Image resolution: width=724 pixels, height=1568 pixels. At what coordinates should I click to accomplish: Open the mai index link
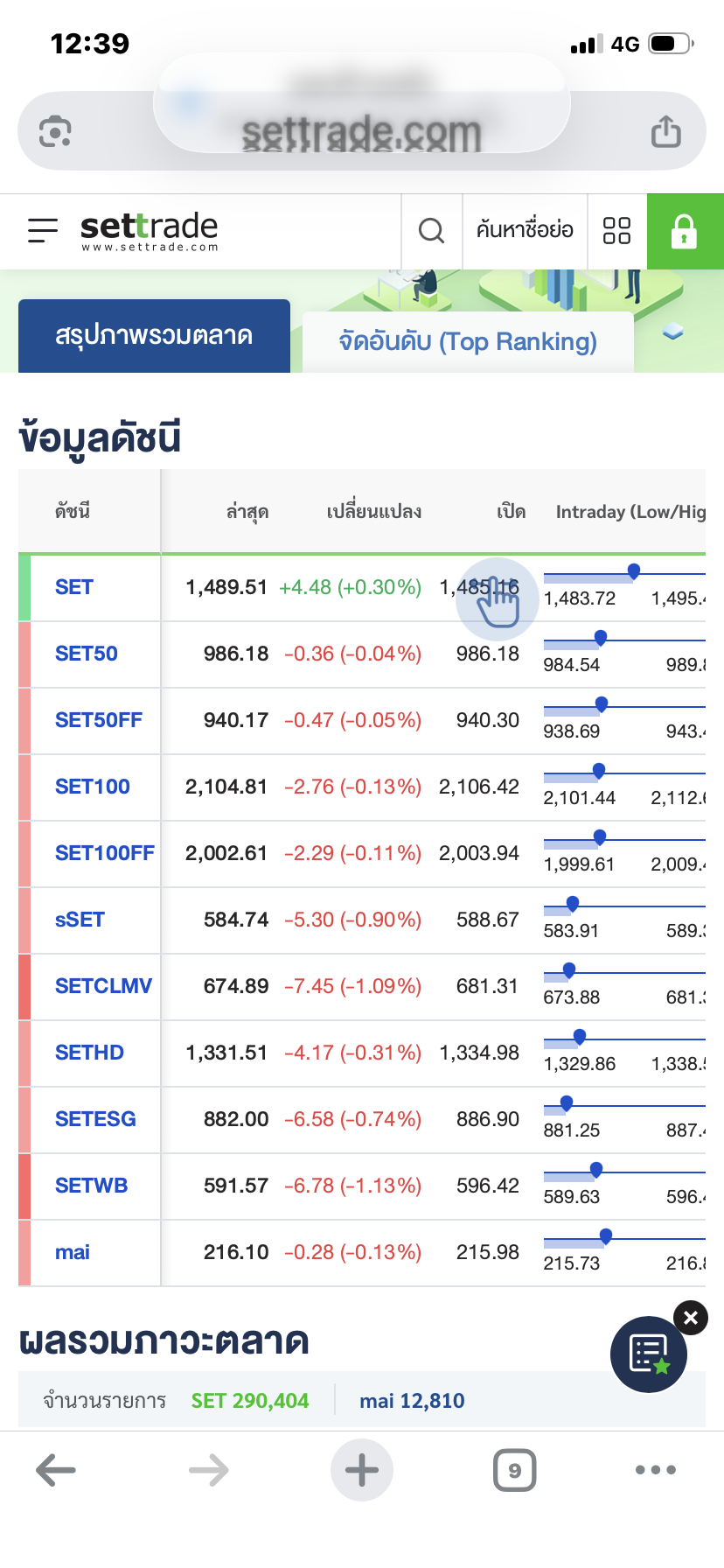click(x=73, y=1252)
